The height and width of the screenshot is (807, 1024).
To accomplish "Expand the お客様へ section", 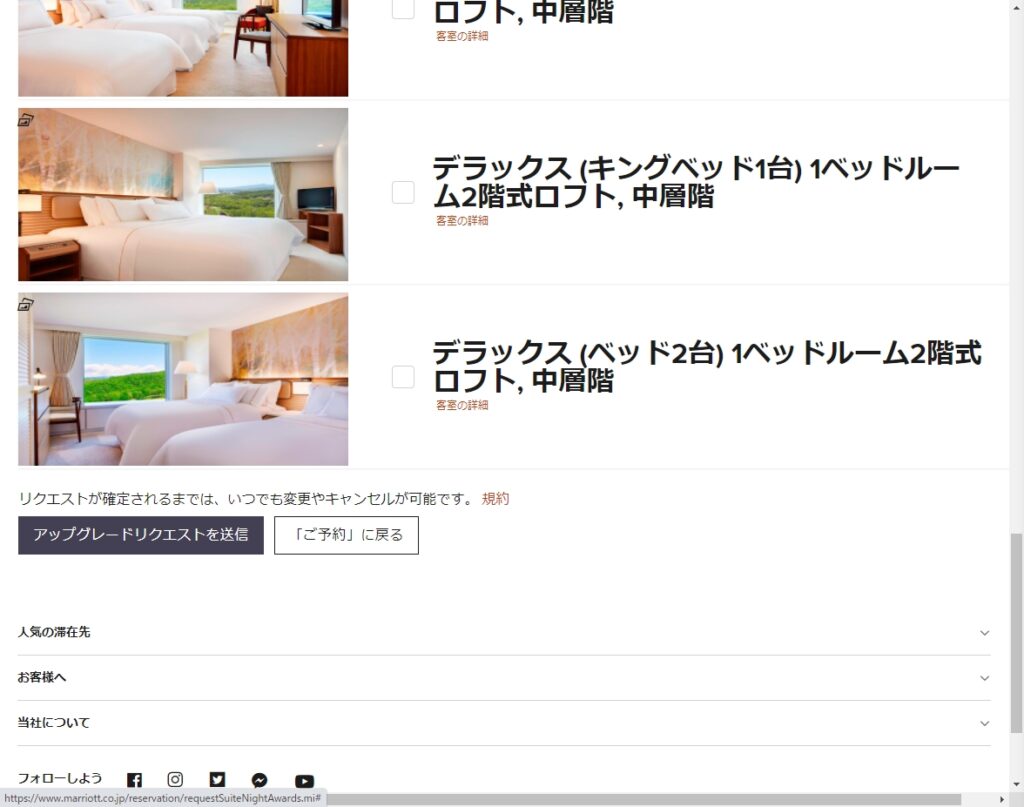I will (x=504, y=678).
